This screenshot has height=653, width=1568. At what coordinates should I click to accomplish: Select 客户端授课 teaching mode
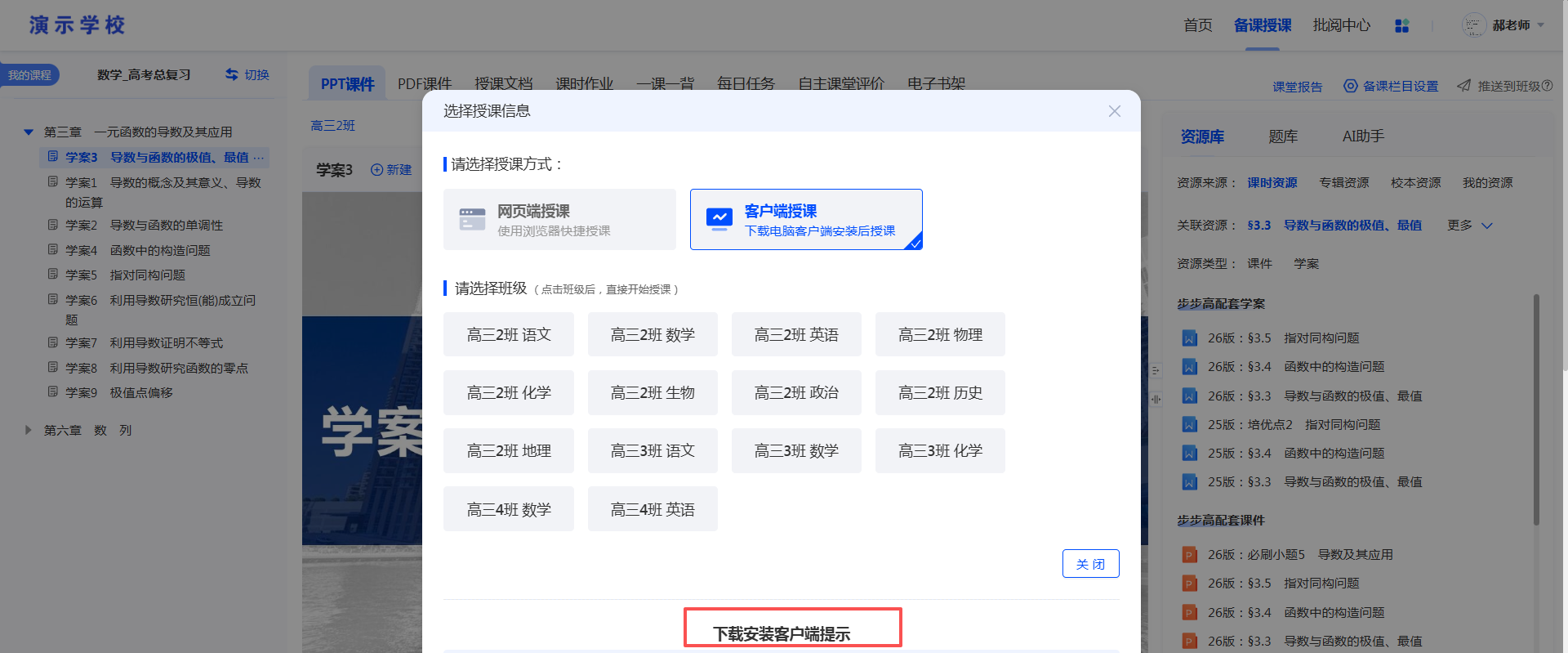(806, 219)
